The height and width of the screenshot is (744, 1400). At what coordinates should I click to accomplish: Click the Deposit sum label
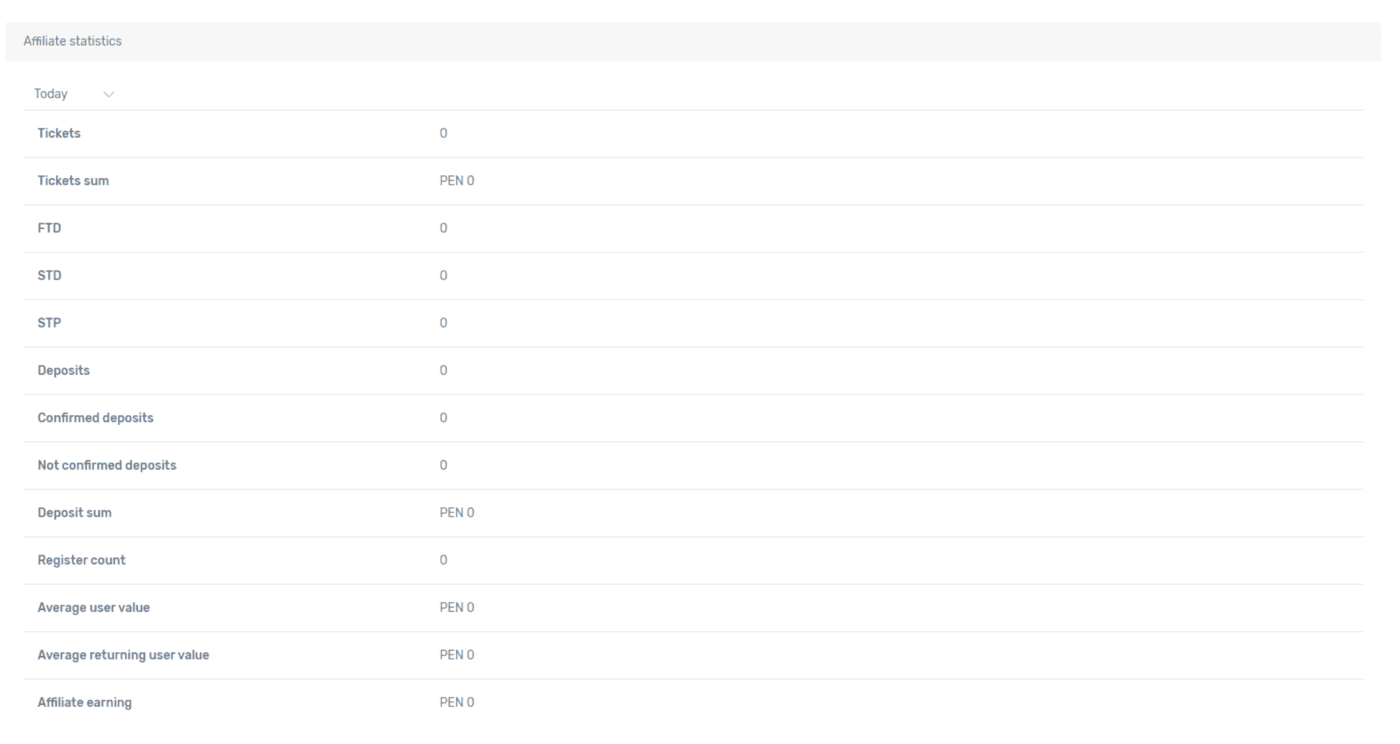(74, 513)
